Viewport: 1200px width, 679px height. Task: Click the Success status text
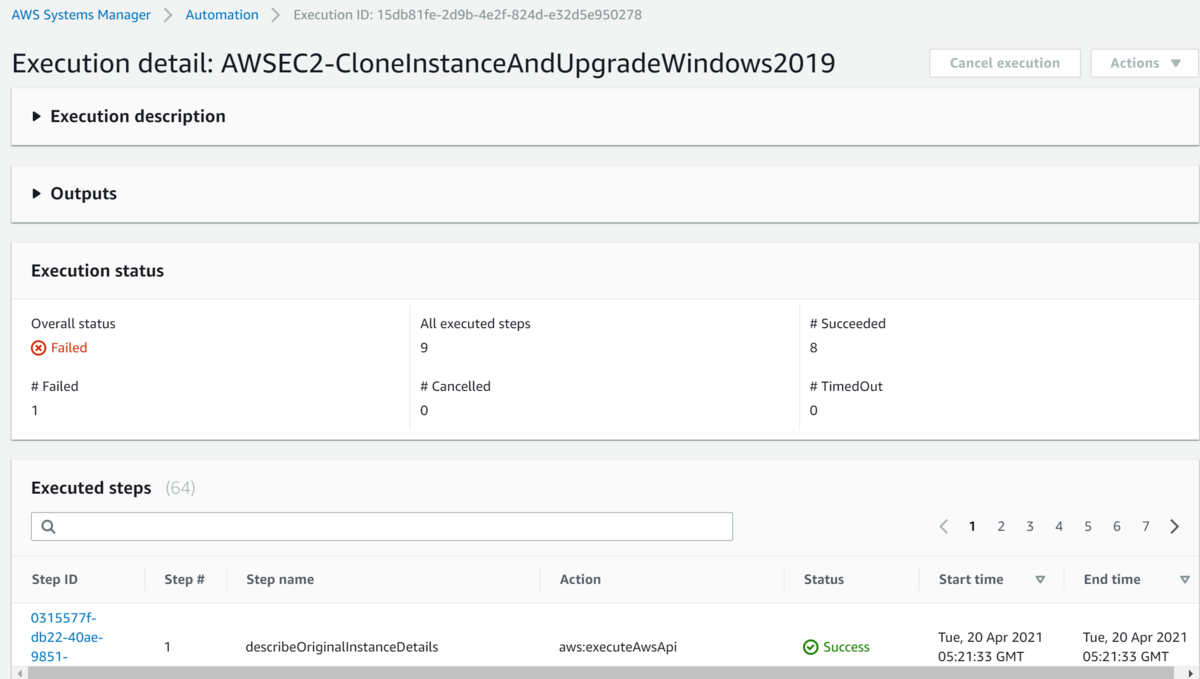point(846,647)
